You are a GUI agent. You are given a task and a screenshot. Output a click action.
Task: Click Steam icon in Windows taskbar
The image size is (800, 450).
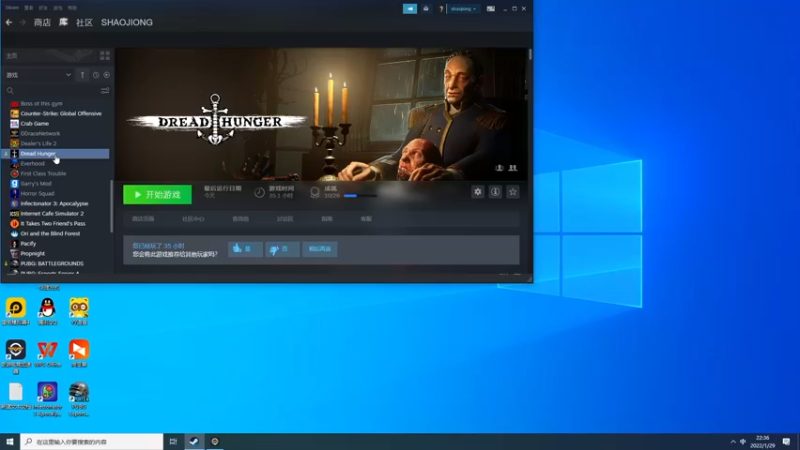194,441
